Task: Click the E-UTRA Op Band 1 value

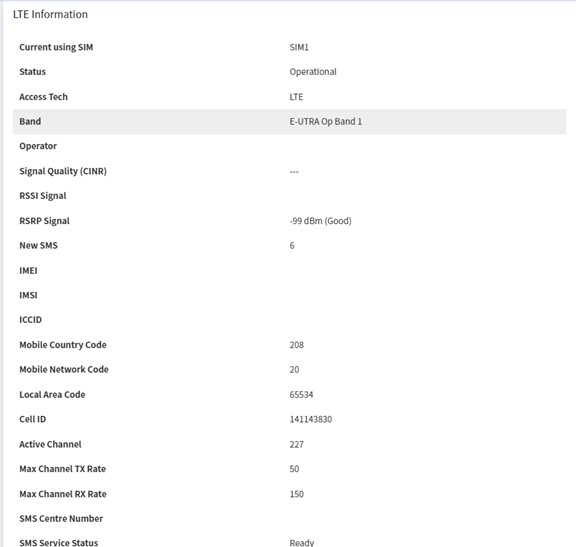Action: pyautogui.click(x=325, y=121)
